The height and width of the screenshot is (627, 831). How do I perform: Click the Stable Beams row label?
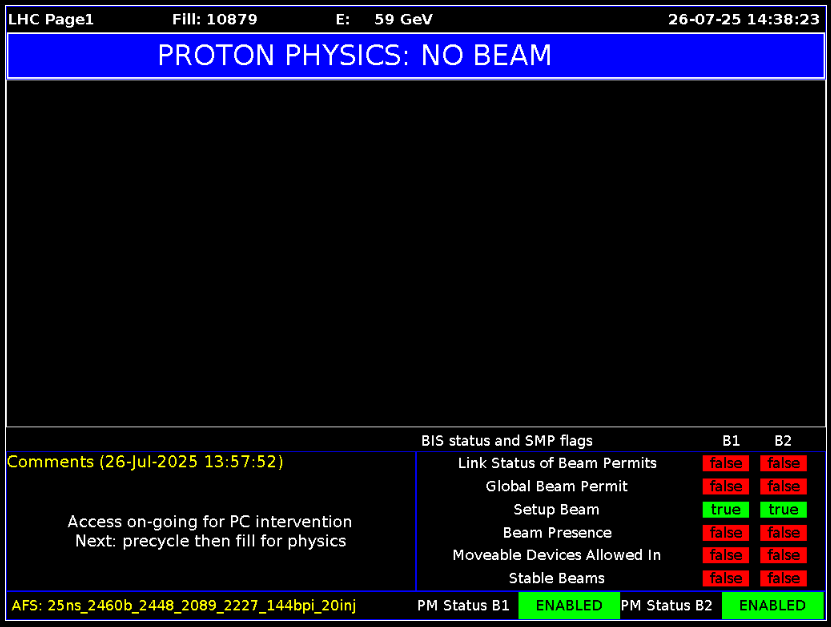[556, 578]
